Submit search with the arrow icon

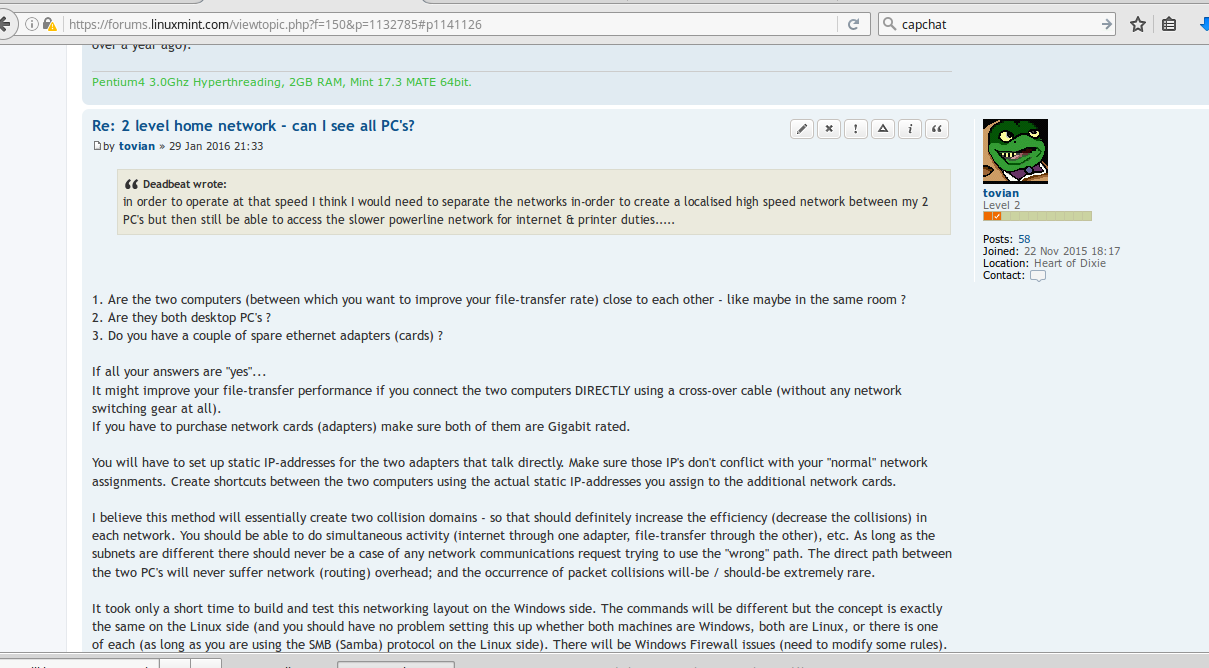(1106, 24)
